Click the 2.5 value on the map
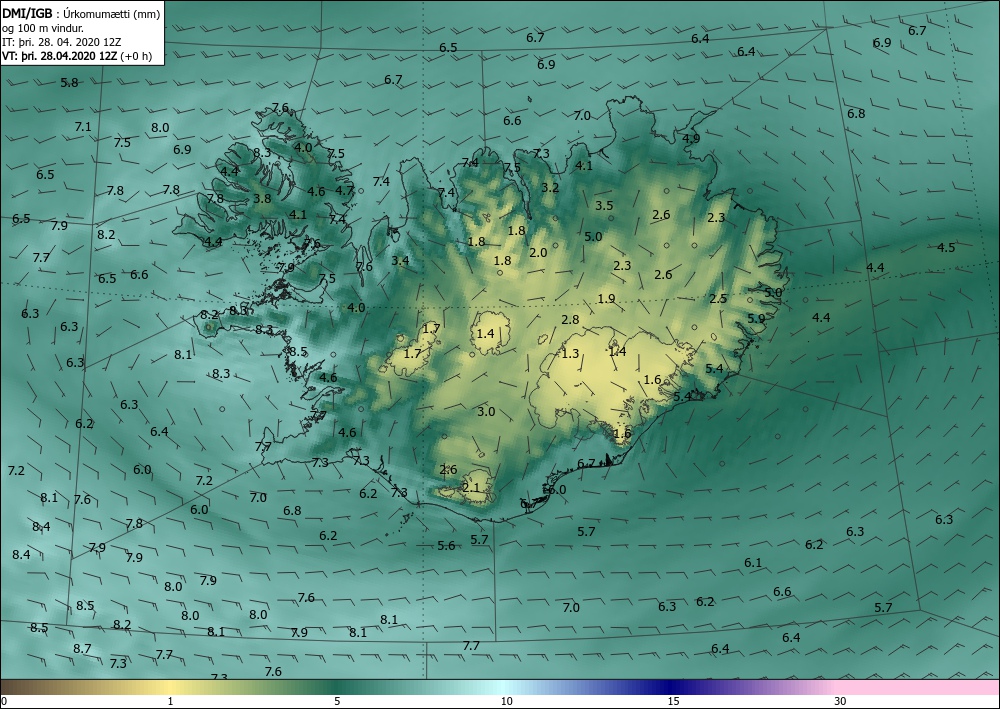 (x=718, y=298)
